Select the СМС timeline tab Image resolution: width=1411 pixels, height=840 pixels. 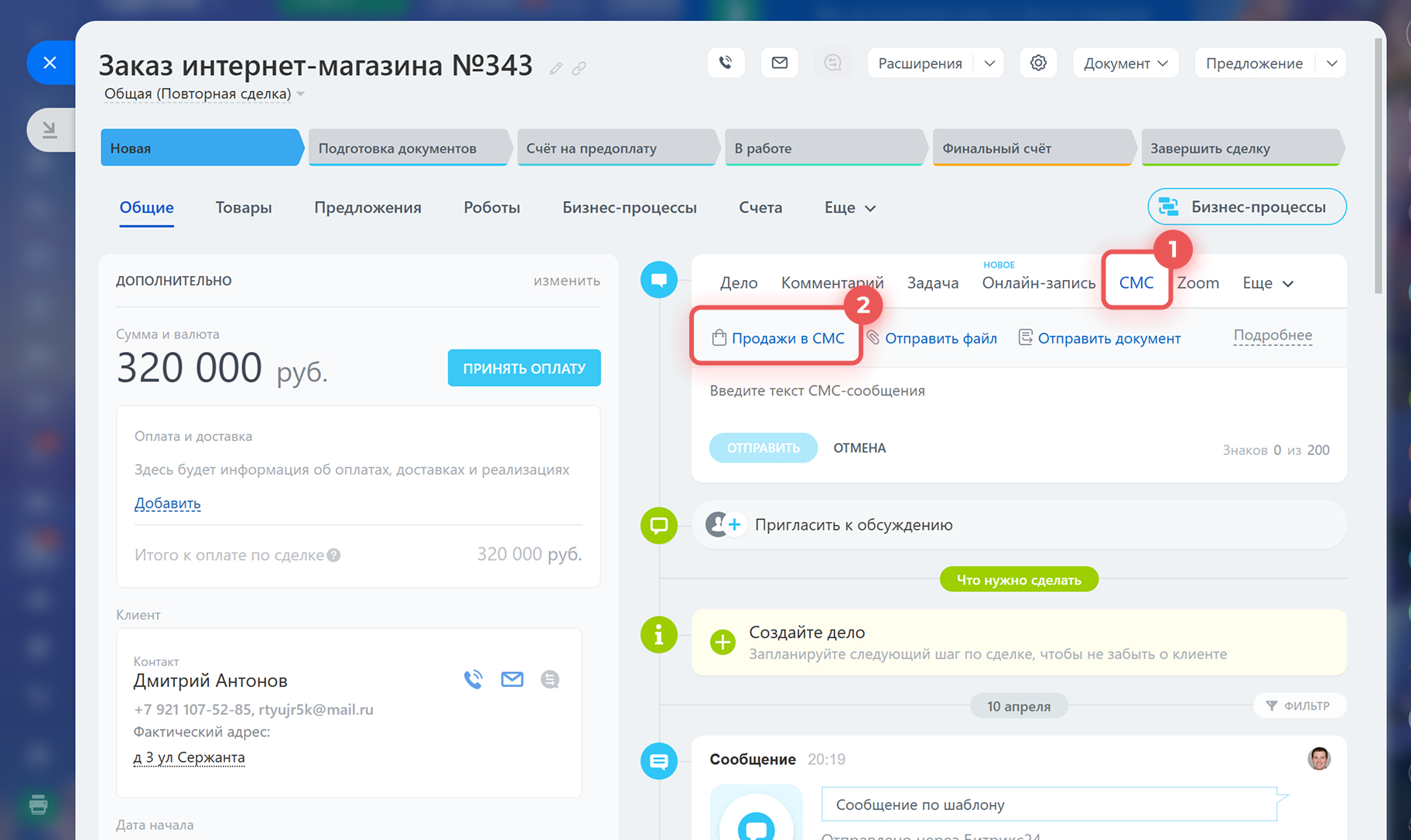coord(1136,283)
